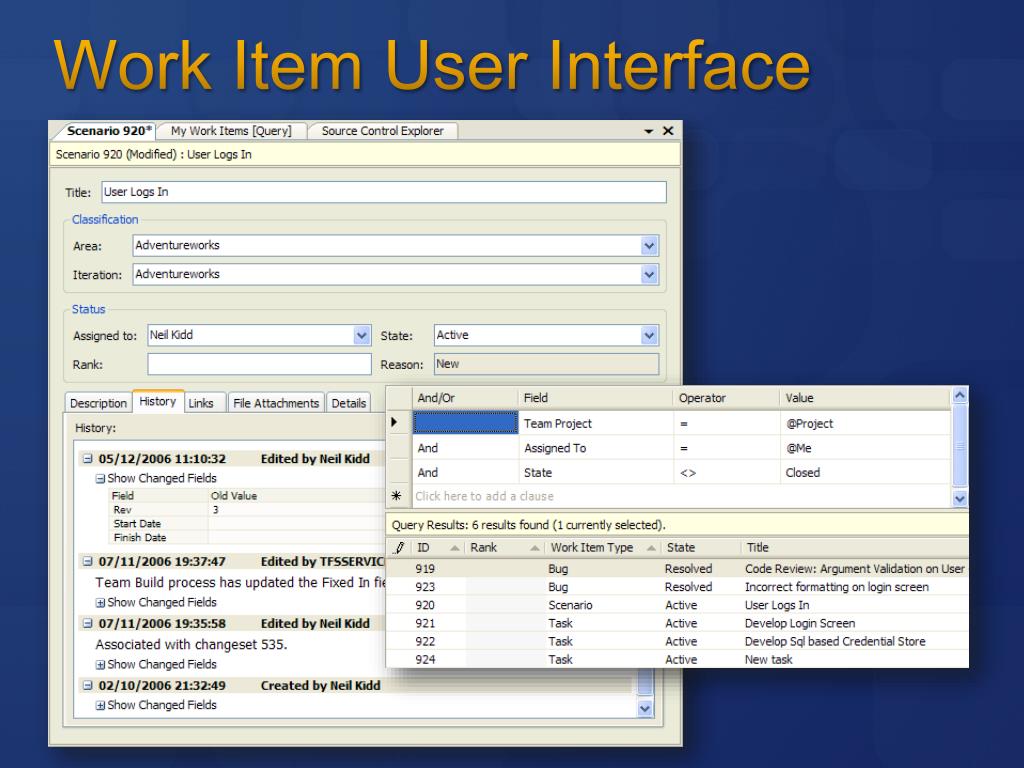Switch to the Links tab
The height and width of the screenshot is (768, 1024).
pyautogui.click(x=201, y=403)
